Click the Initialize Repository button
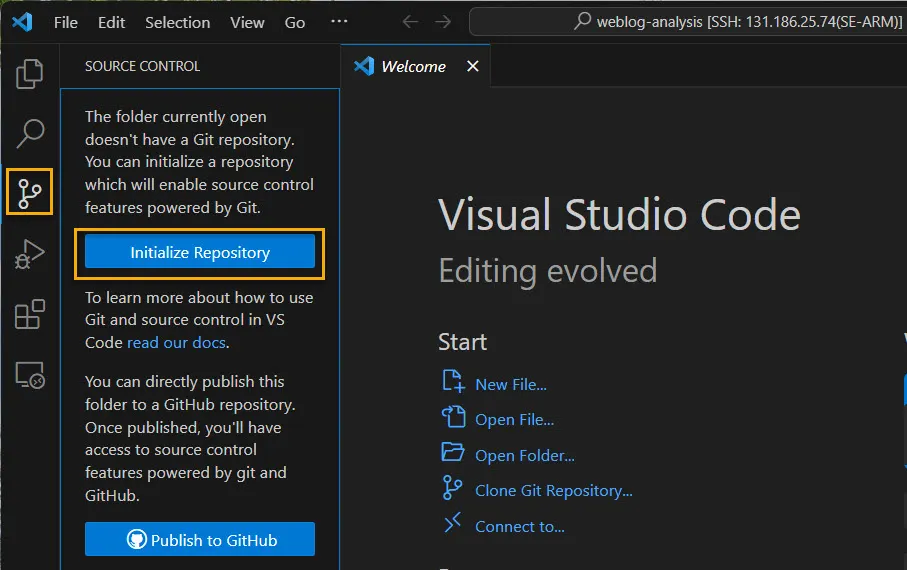Viewport: 907px width, 570px height. 200,252
